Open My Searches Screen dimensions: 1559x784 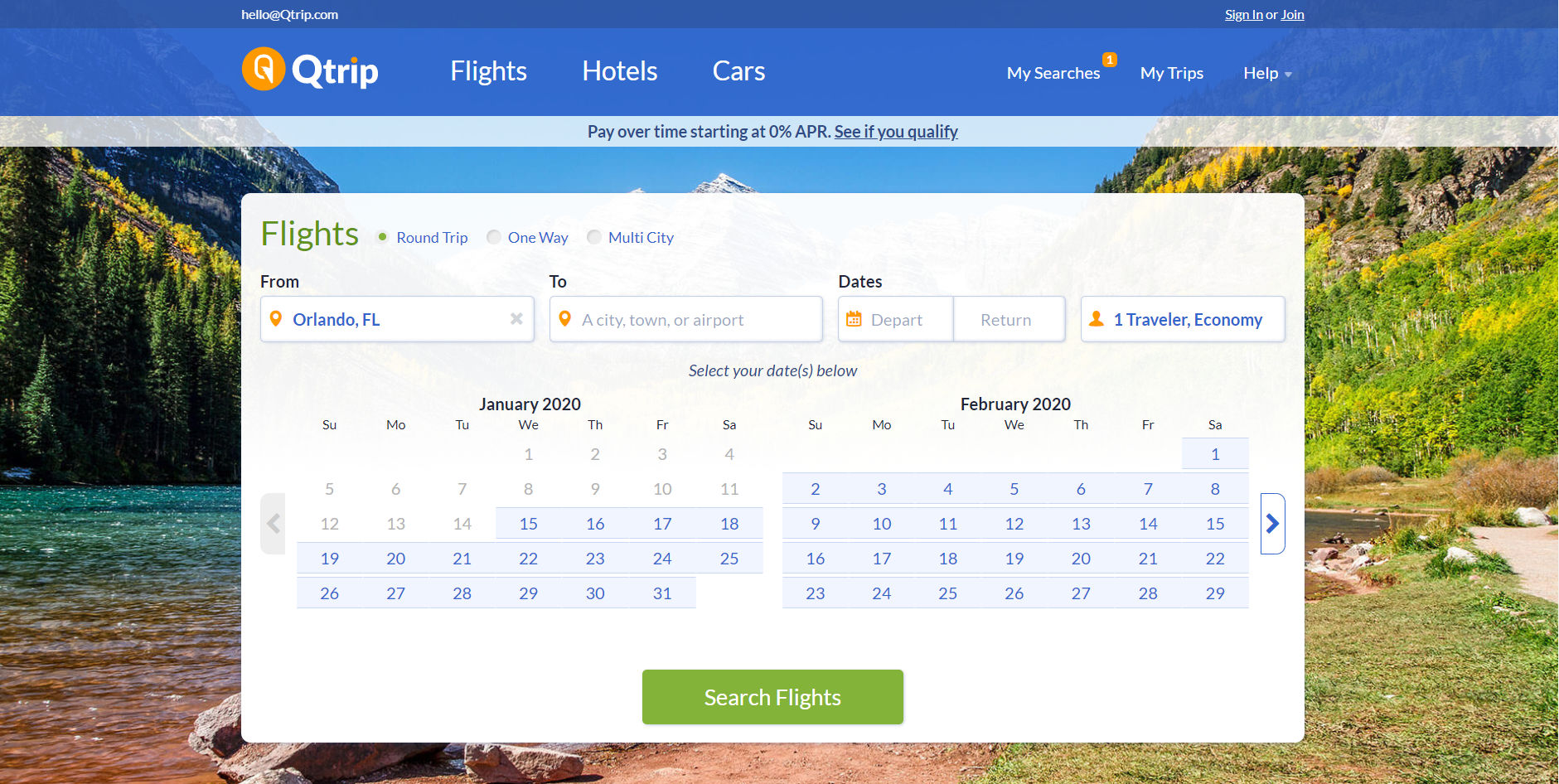coord(1053,73)
